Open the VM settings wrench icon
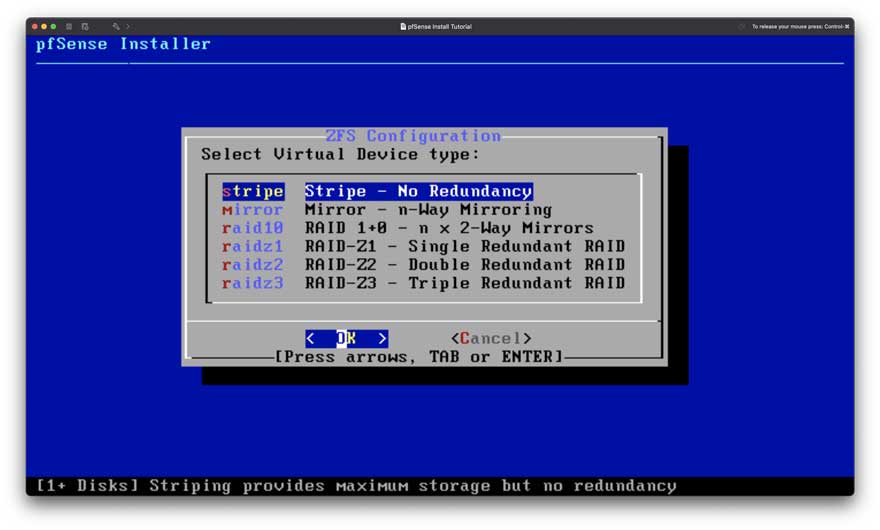The height and width of the screenshot is (530, 880). coord(116,26)
